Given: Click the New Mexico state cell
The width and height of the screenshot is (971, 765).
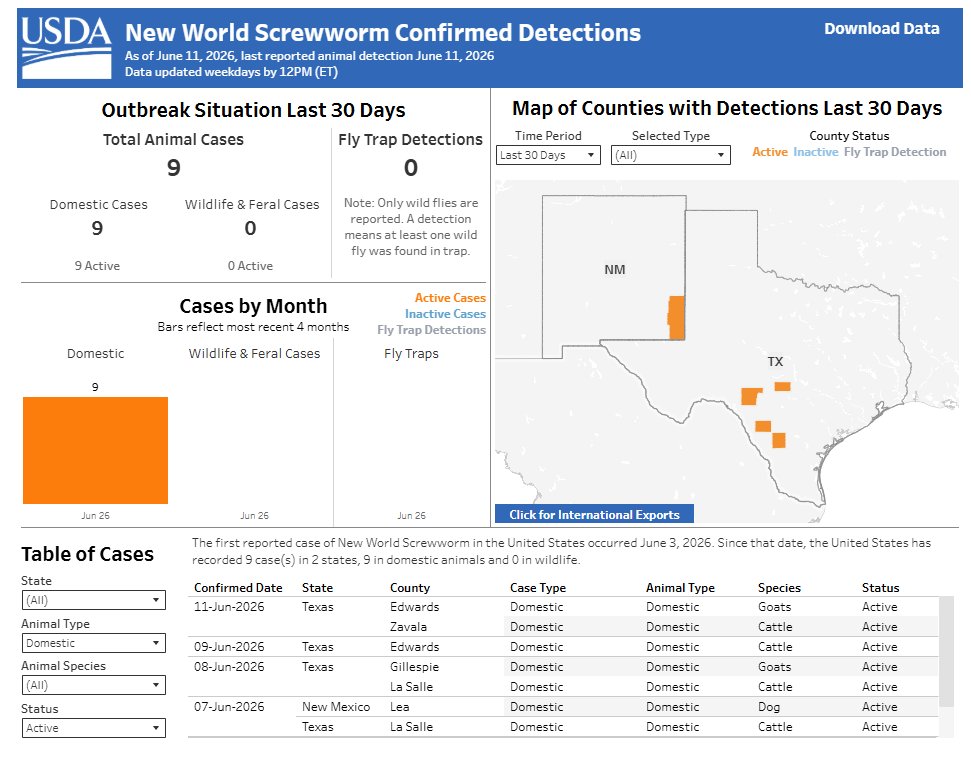Looking at the screenshot, I should pos(336,707).
